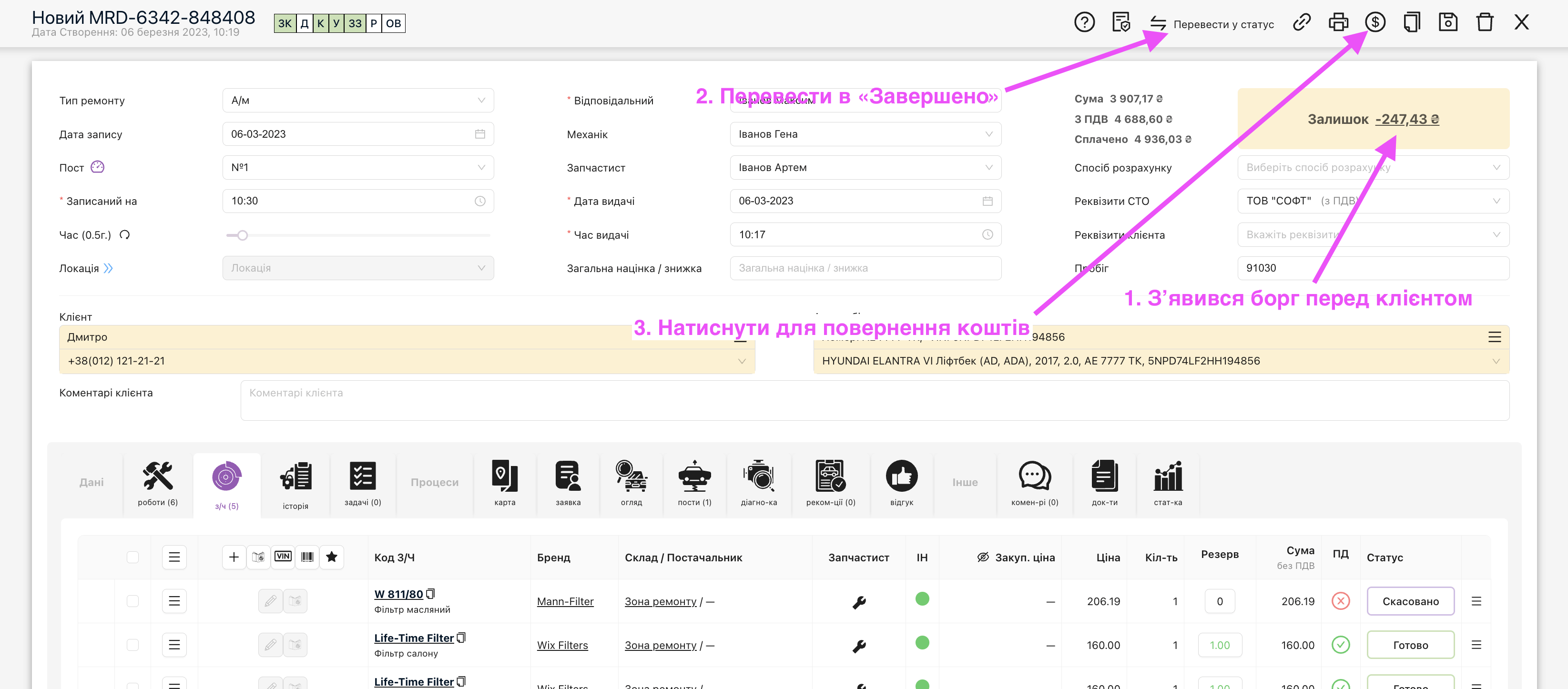Open the Механік dropdown
This screenshot has width=1568, height=689.
tap(865, 134)
